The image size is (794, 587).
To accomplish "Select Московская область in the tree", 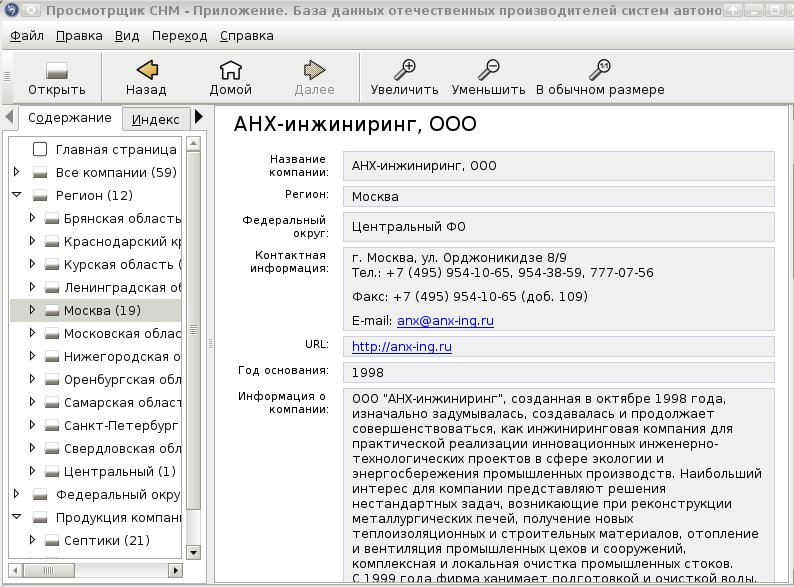I will pos(122,334).
